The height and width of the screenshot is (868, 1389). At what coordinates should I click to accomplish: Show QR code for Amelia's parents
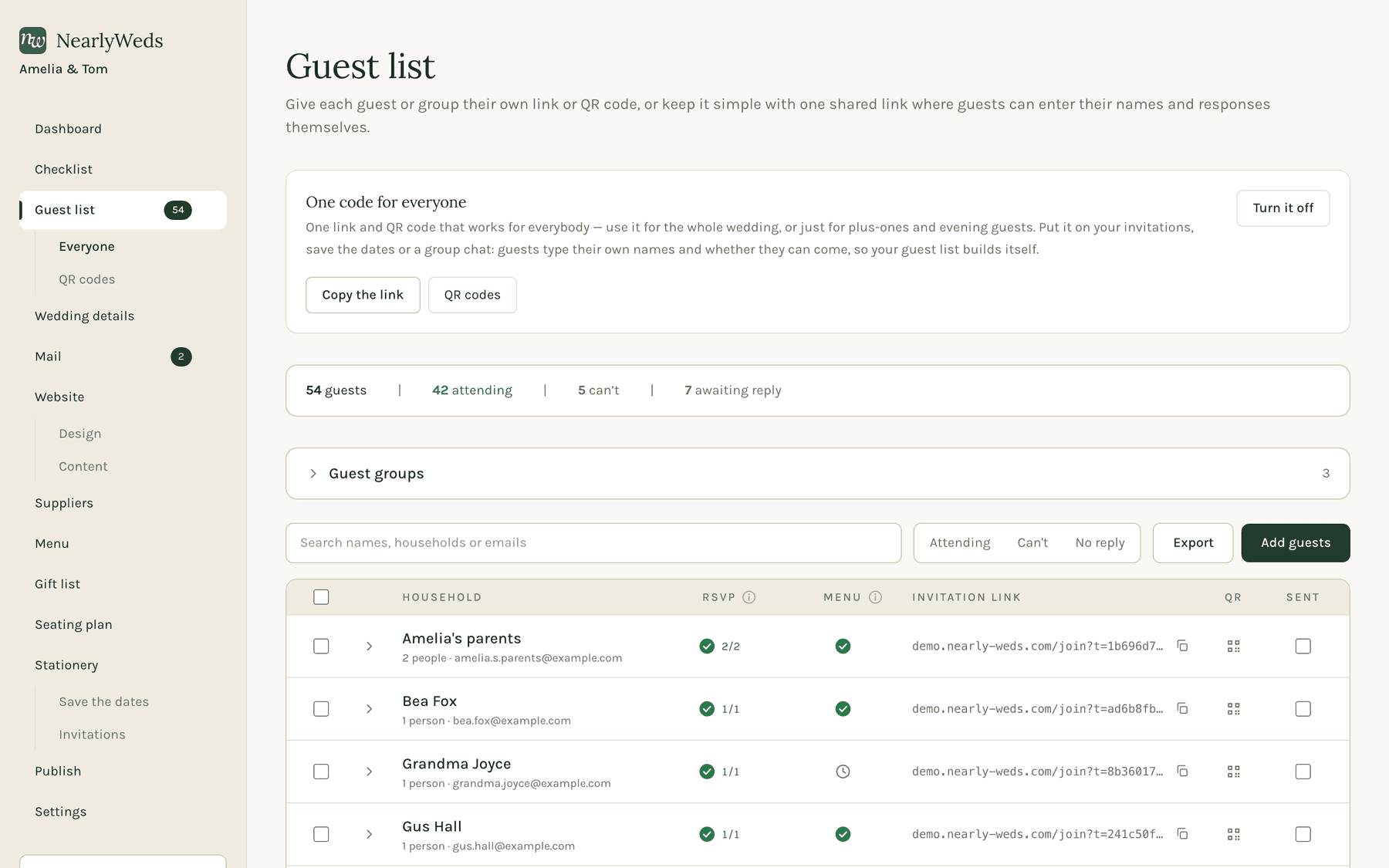coord(1233,646)
